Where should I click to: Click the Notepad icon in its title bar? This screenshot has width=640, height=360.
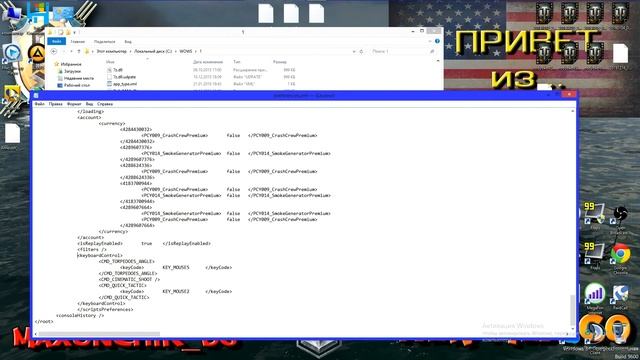[36, 96]
